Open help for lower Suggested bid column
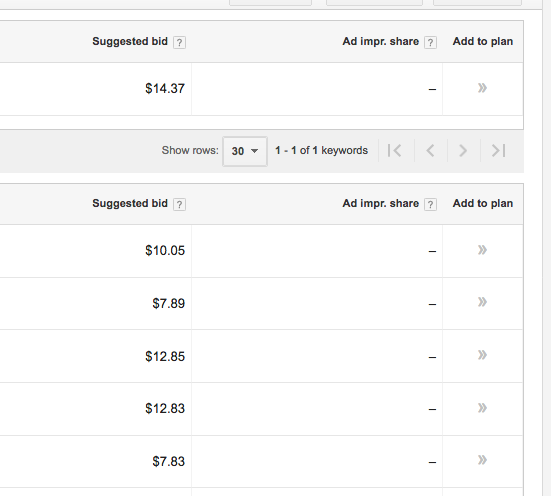 [x=179, y=204]
